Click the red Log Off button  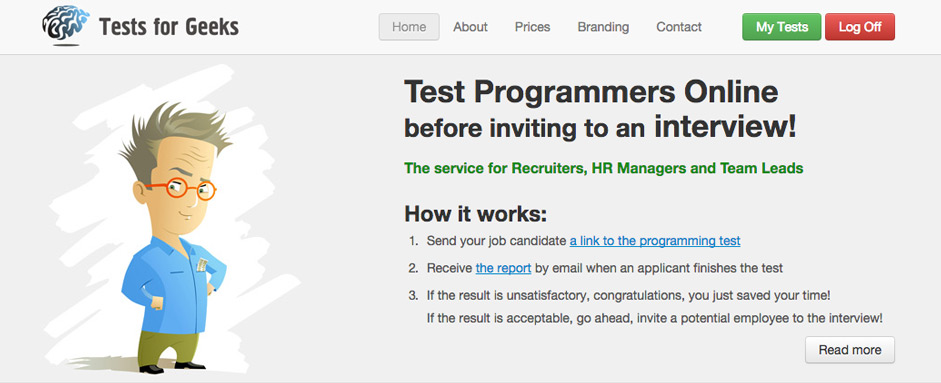(x=859, y=27)
